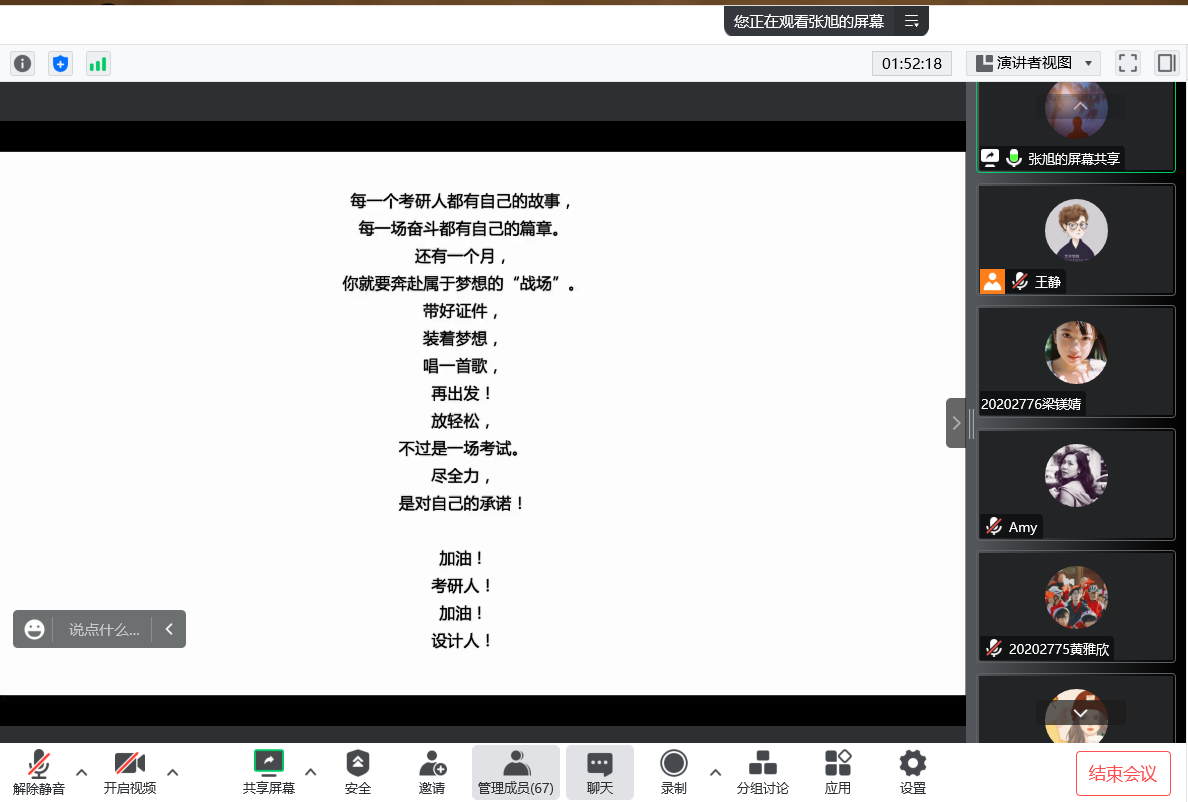Toggle the side panel layout icon
The height and width of the screenshot is (802, 1188).
[1166, 63]
